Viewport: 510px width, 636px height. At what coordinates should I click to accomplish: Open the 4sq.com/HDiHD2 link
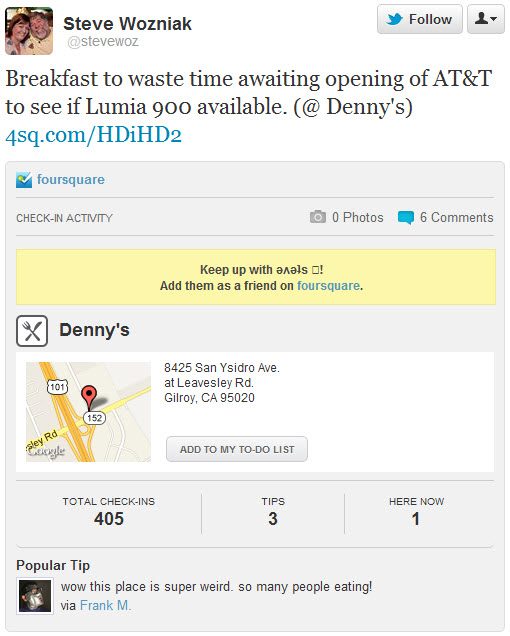point(93,135)
